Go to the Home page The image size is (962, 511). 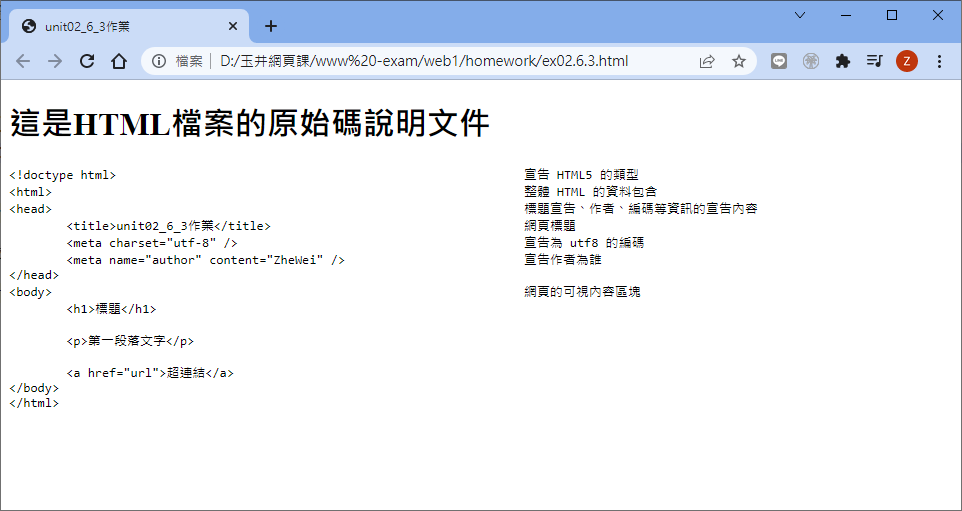(119, 61)
